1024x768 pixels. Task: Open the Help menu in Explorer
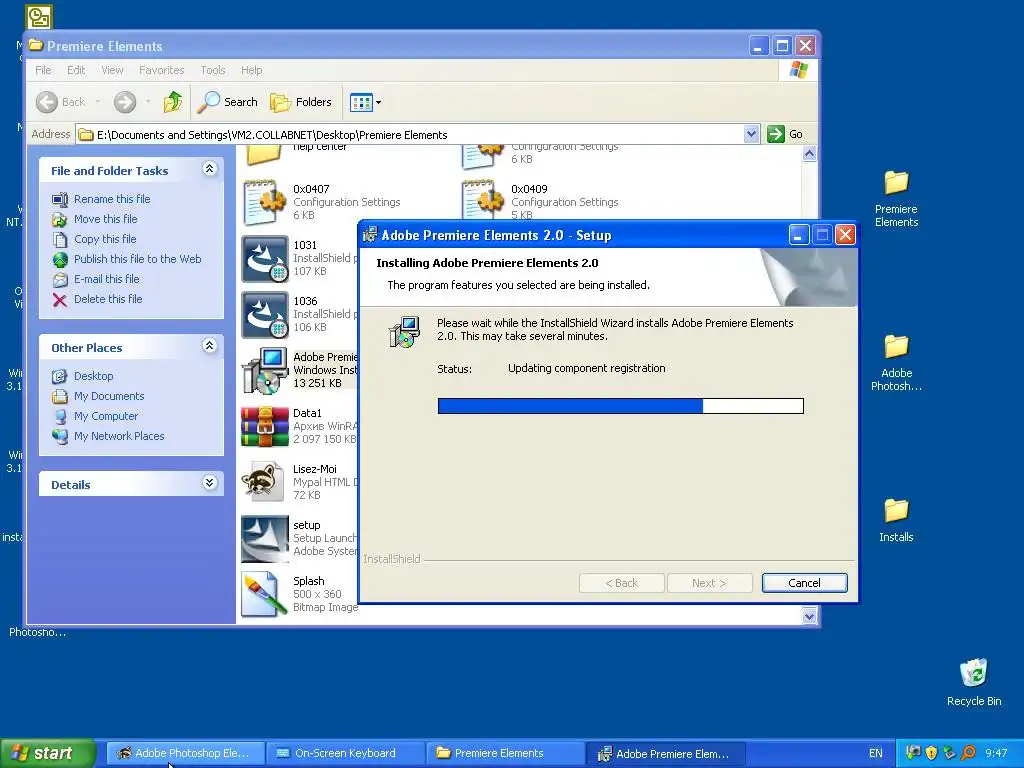pos(251,70)
